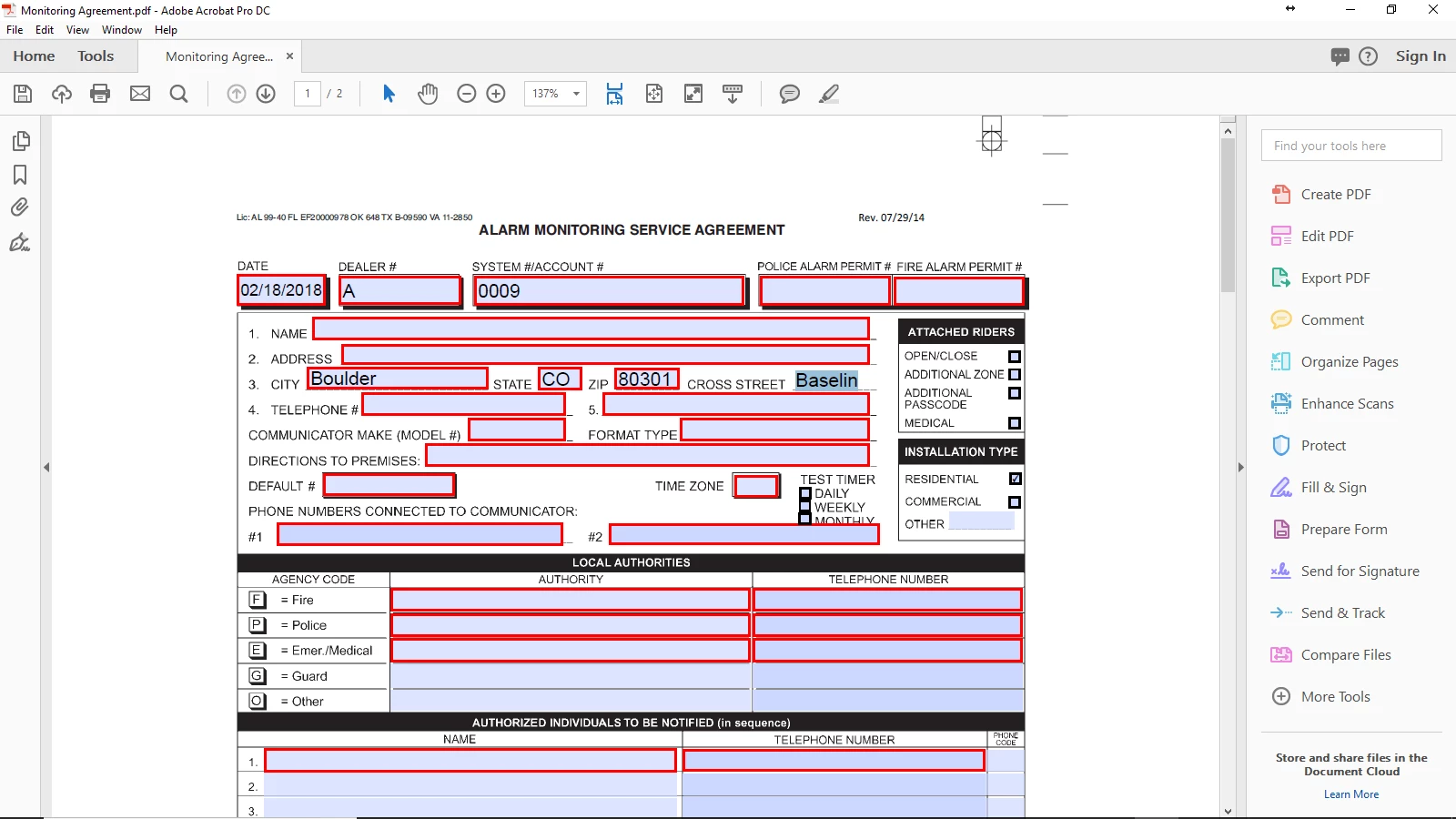Click the Find your tools search box
This screenshot has height=819, width=1456.
click(x=1351, y=146)
